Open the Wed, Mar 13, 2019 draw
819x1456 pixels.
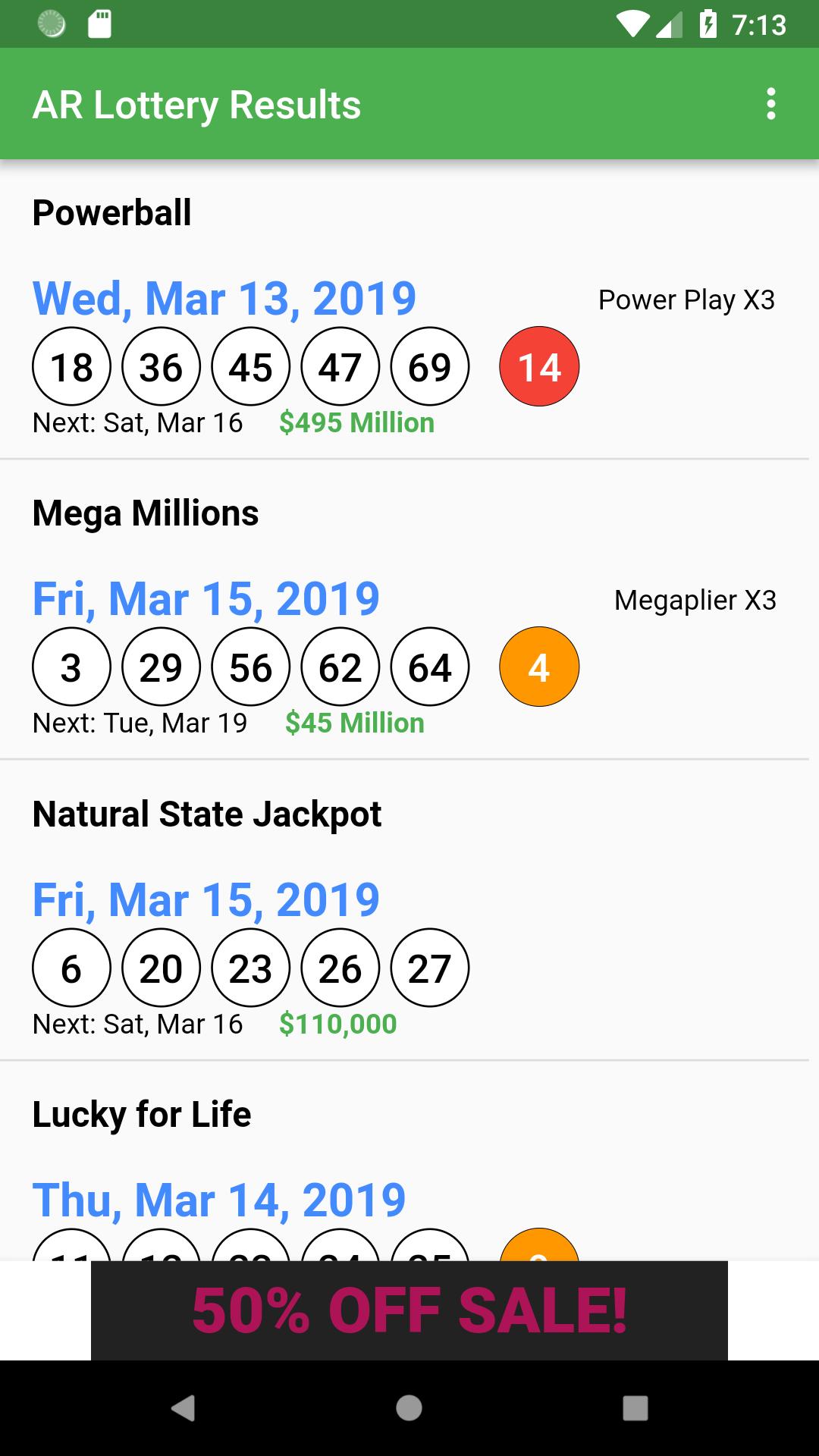point(224,298)
